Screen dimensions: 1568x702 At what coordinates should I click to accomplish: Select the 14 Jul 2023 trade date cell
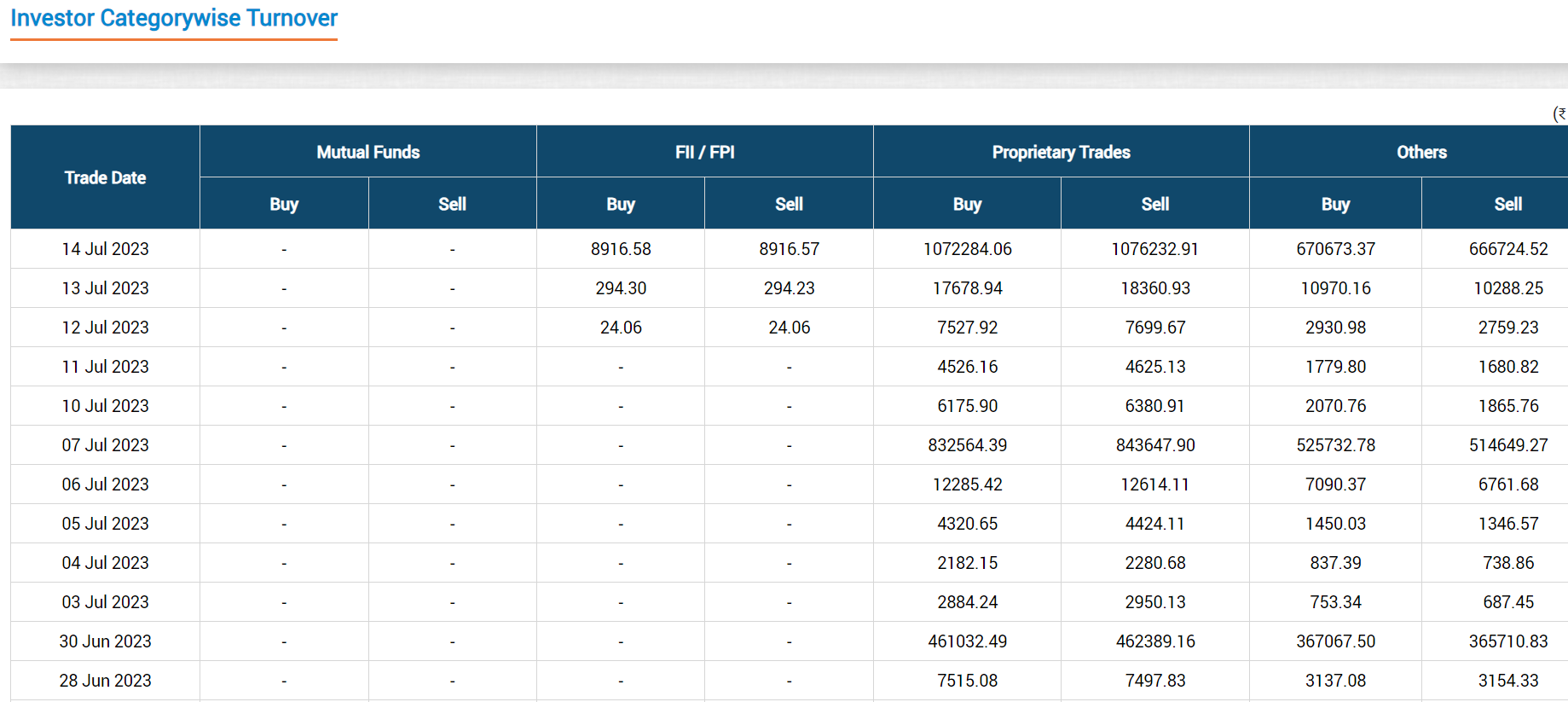pyautogui.click(x=105, y=249)
